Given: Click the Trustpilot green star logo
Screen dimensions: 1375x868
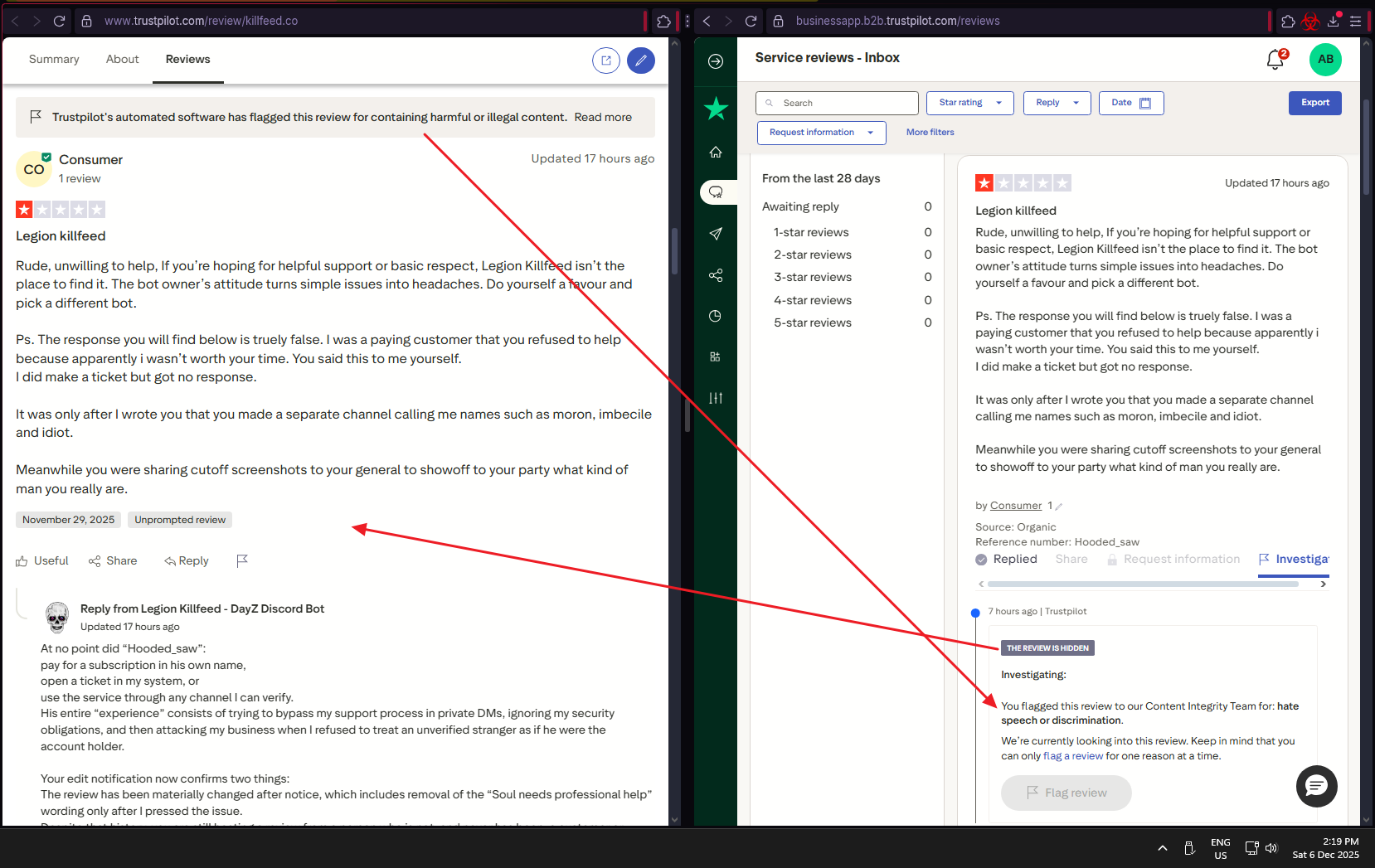Looking at the screenshot, I should pyautogui.click(x=716, y=109).
